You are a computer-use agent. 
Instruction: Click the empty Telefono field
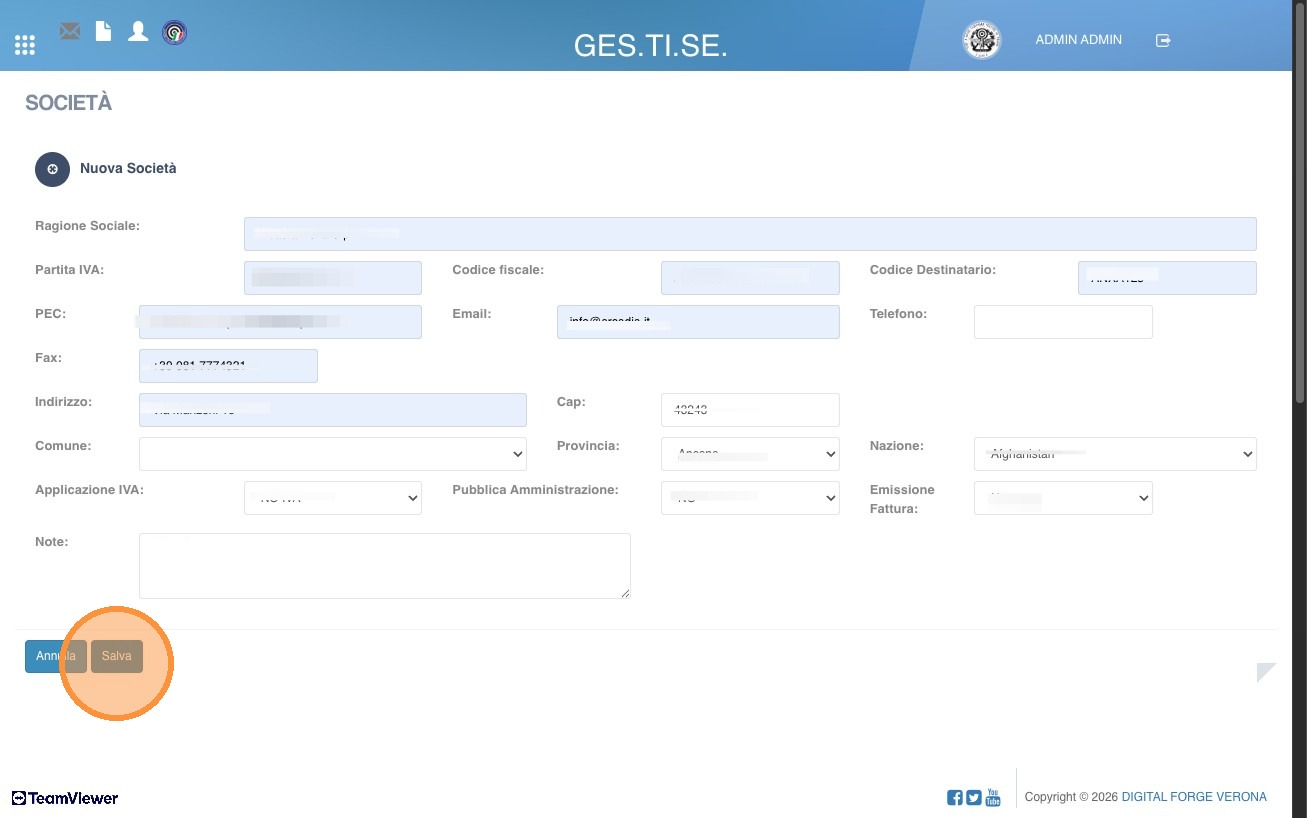click(1063, 322)
